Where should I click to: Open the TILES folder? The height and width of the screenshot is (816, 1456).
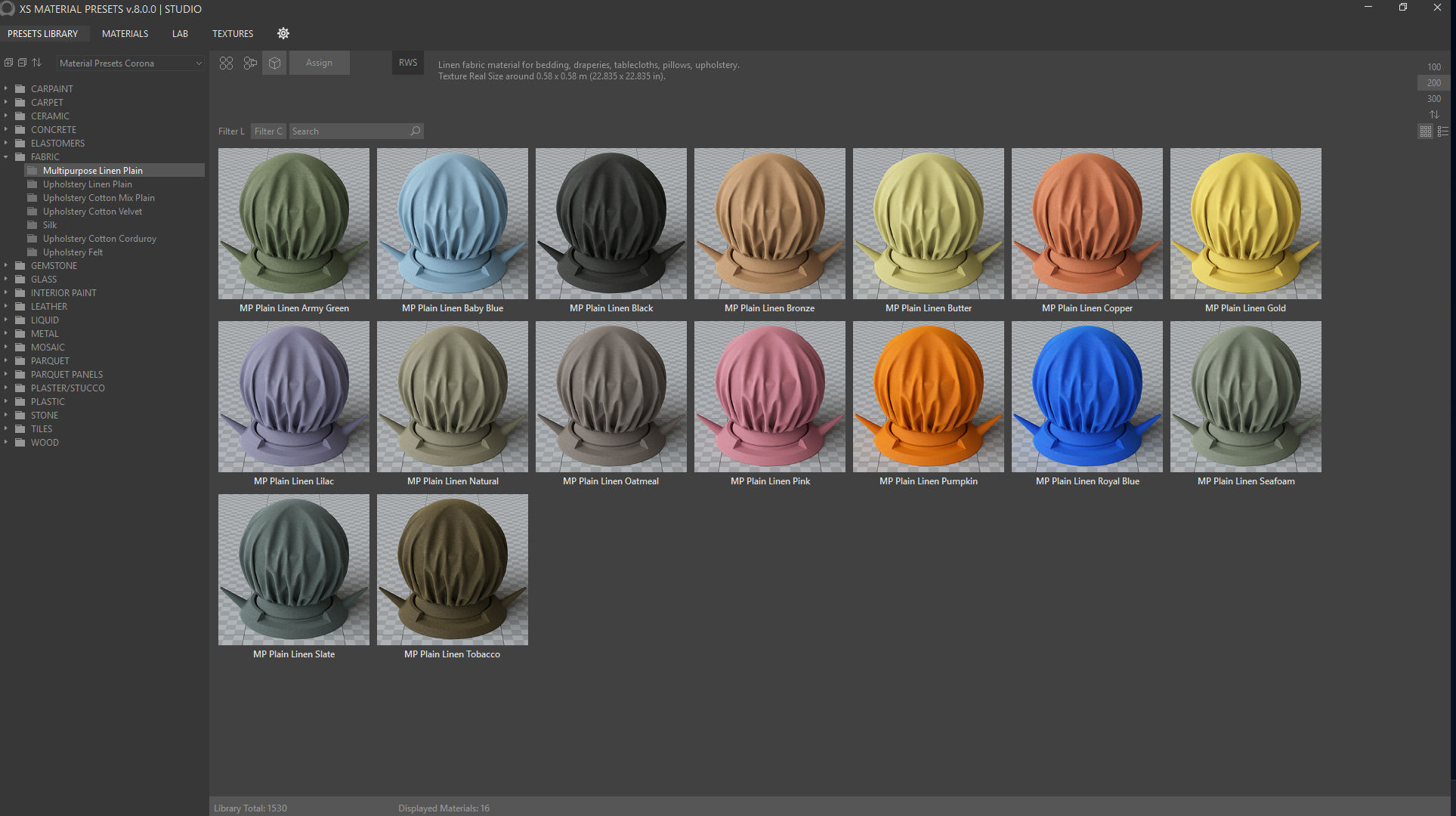click(x=42, y=428)
